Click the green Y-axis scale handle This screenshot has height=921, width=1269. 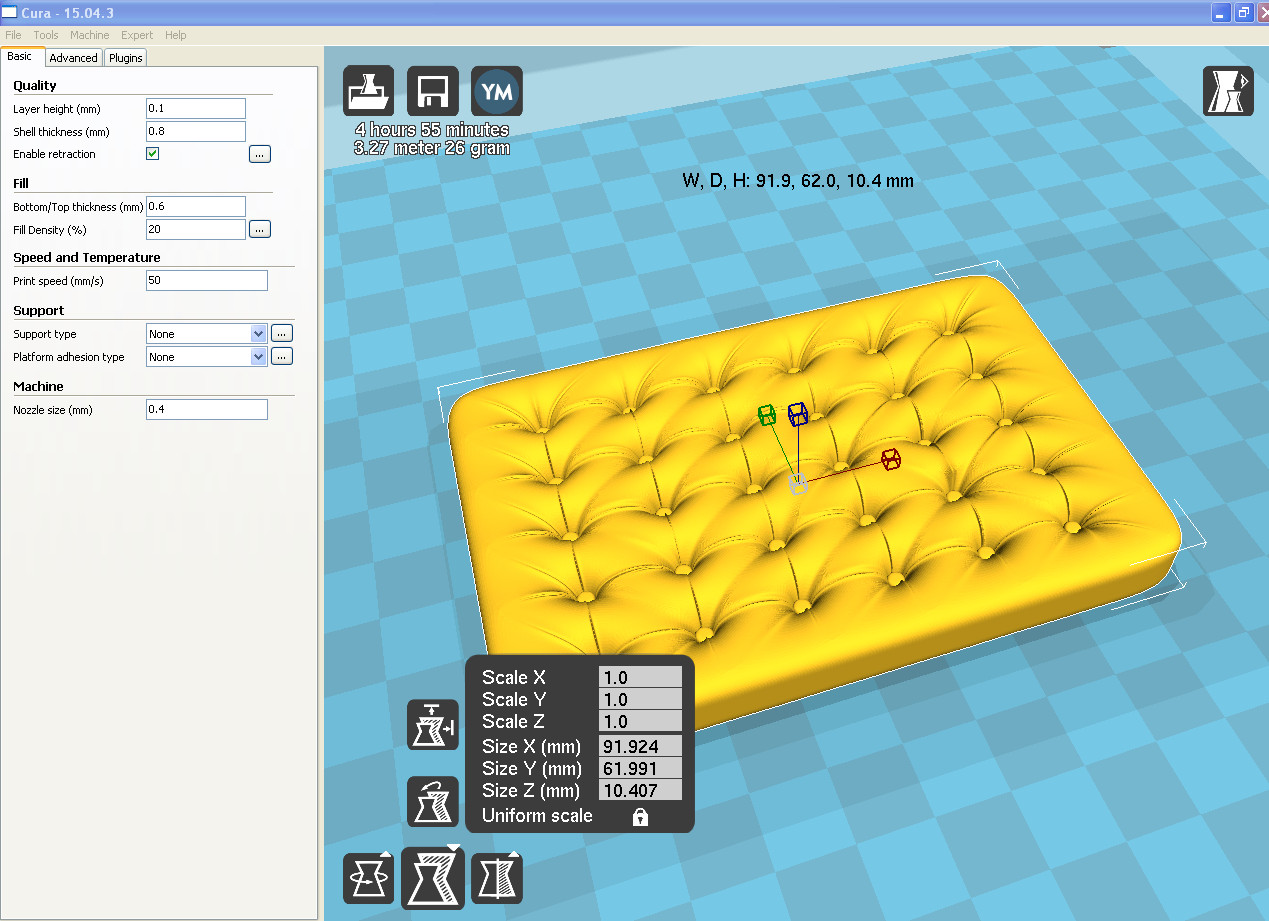pos(767,414)
